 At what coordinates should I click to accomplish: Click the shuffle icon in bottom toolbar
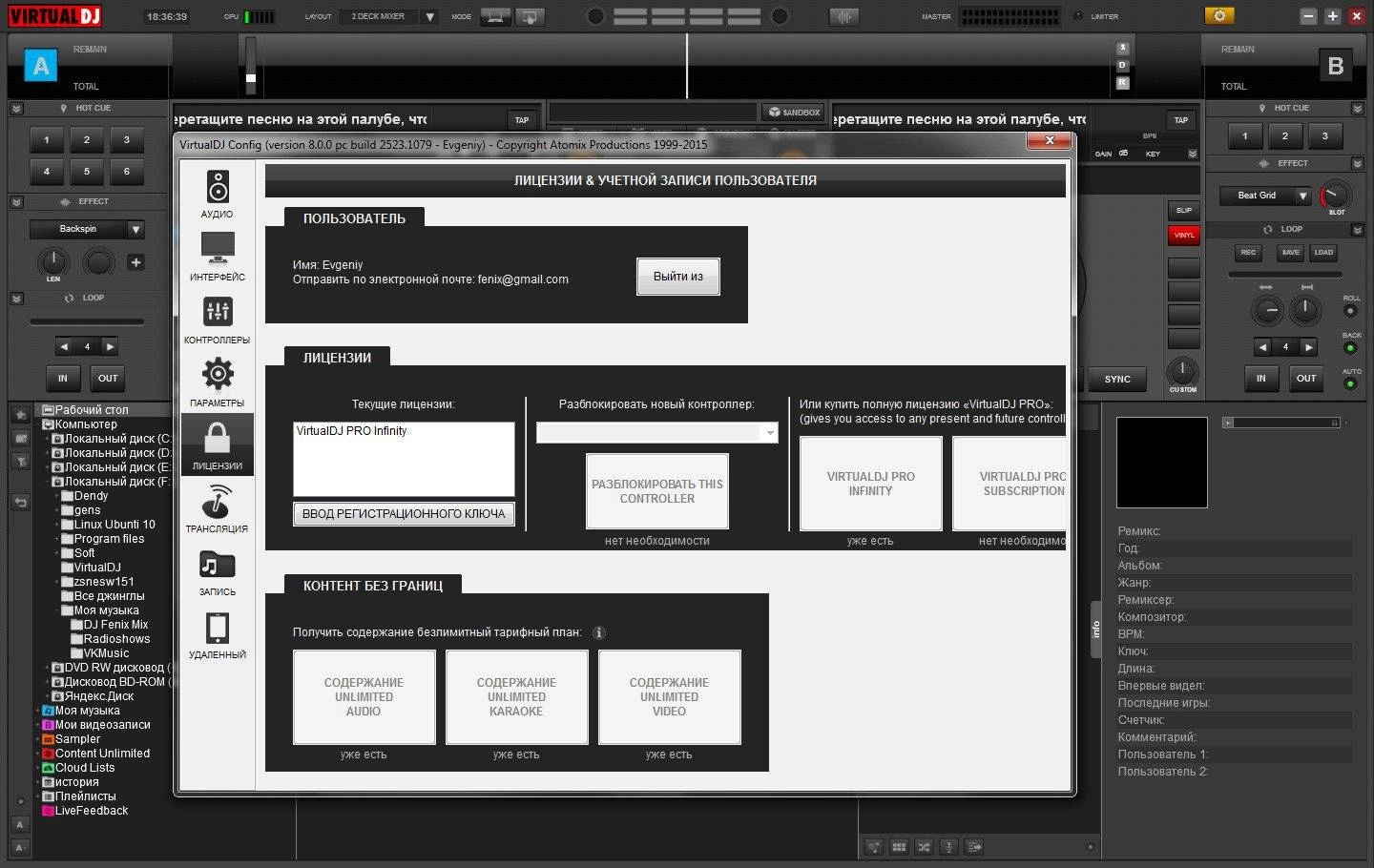click(x=924, y=847)
